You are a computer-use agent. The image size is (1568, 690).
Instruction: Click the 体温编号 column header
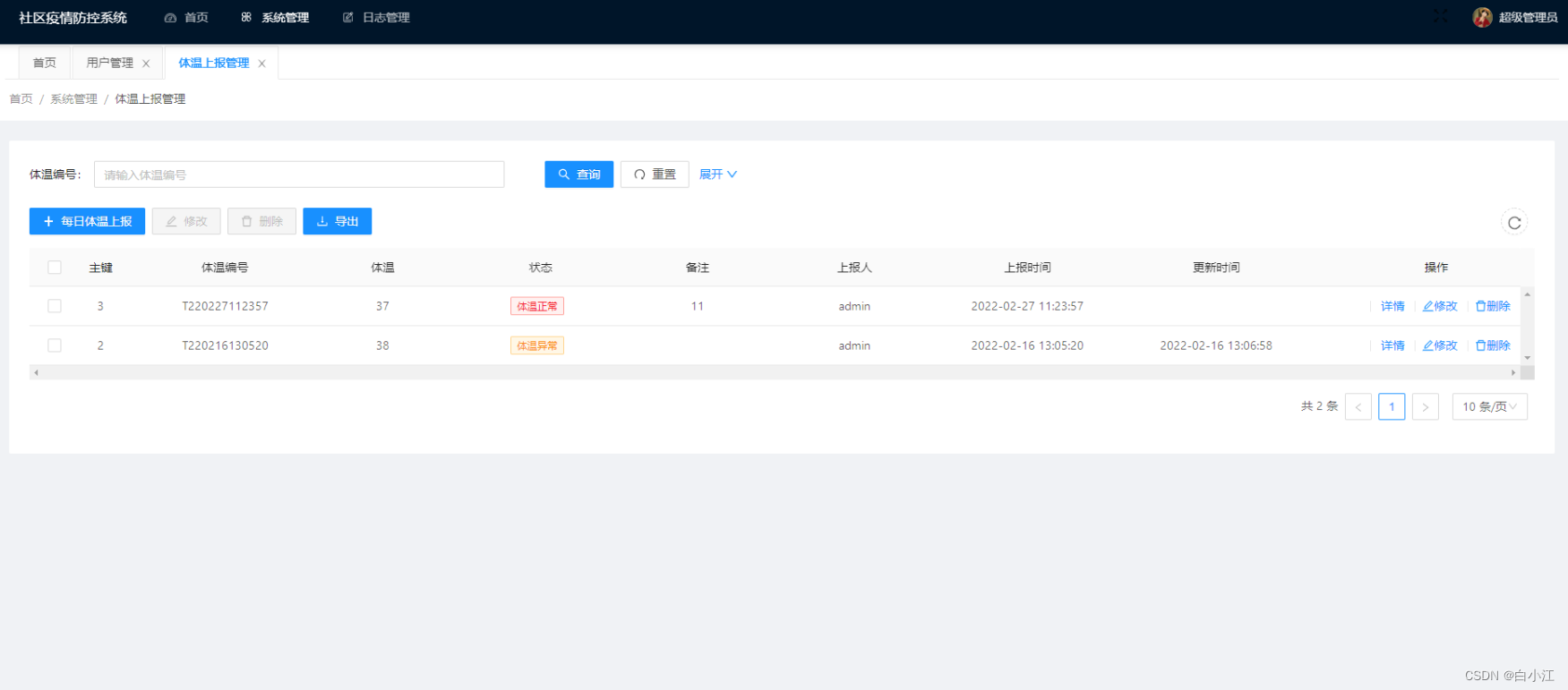225,268
